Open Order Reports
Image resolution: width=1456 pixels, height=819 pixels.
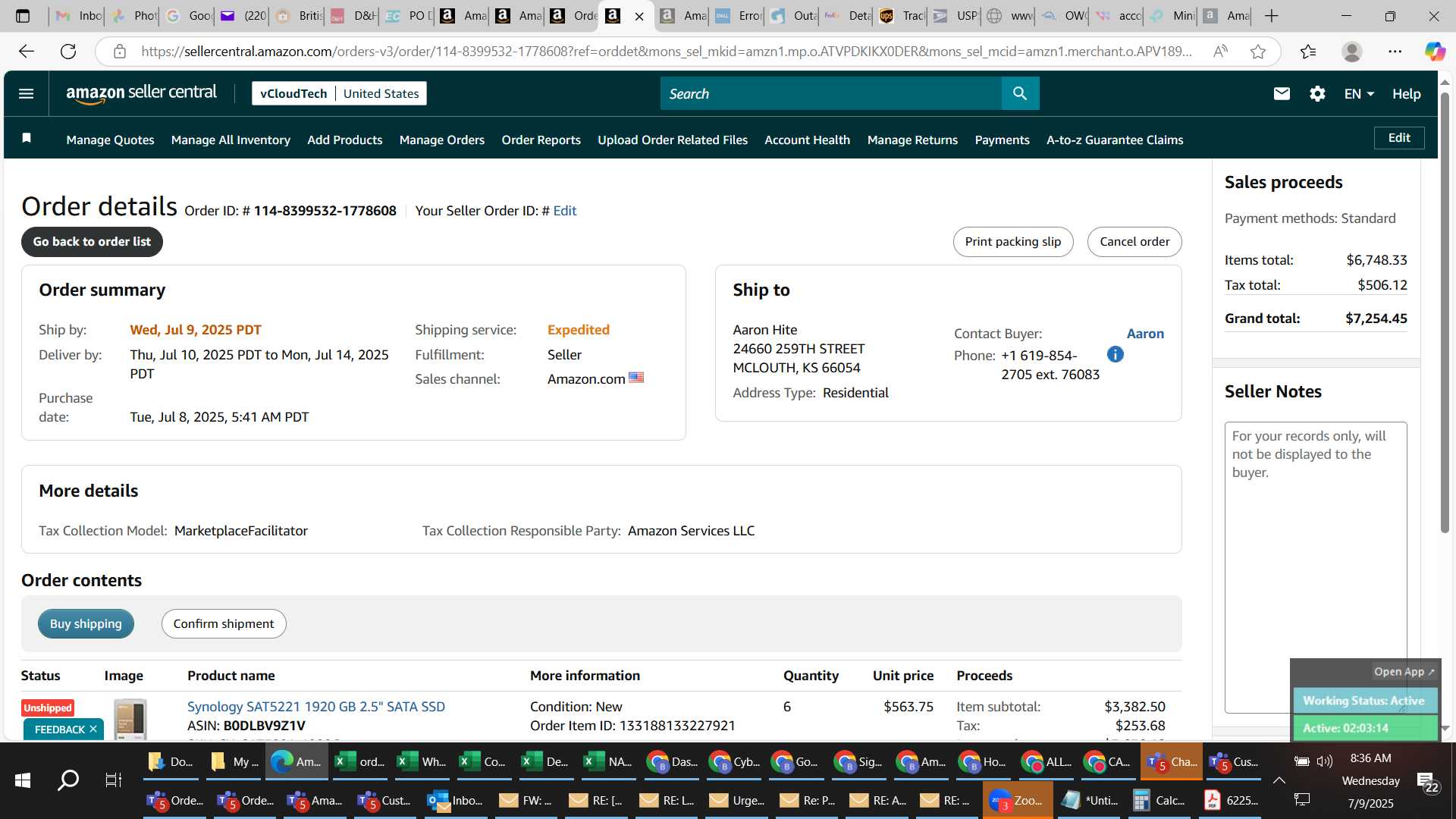(541, 140)
